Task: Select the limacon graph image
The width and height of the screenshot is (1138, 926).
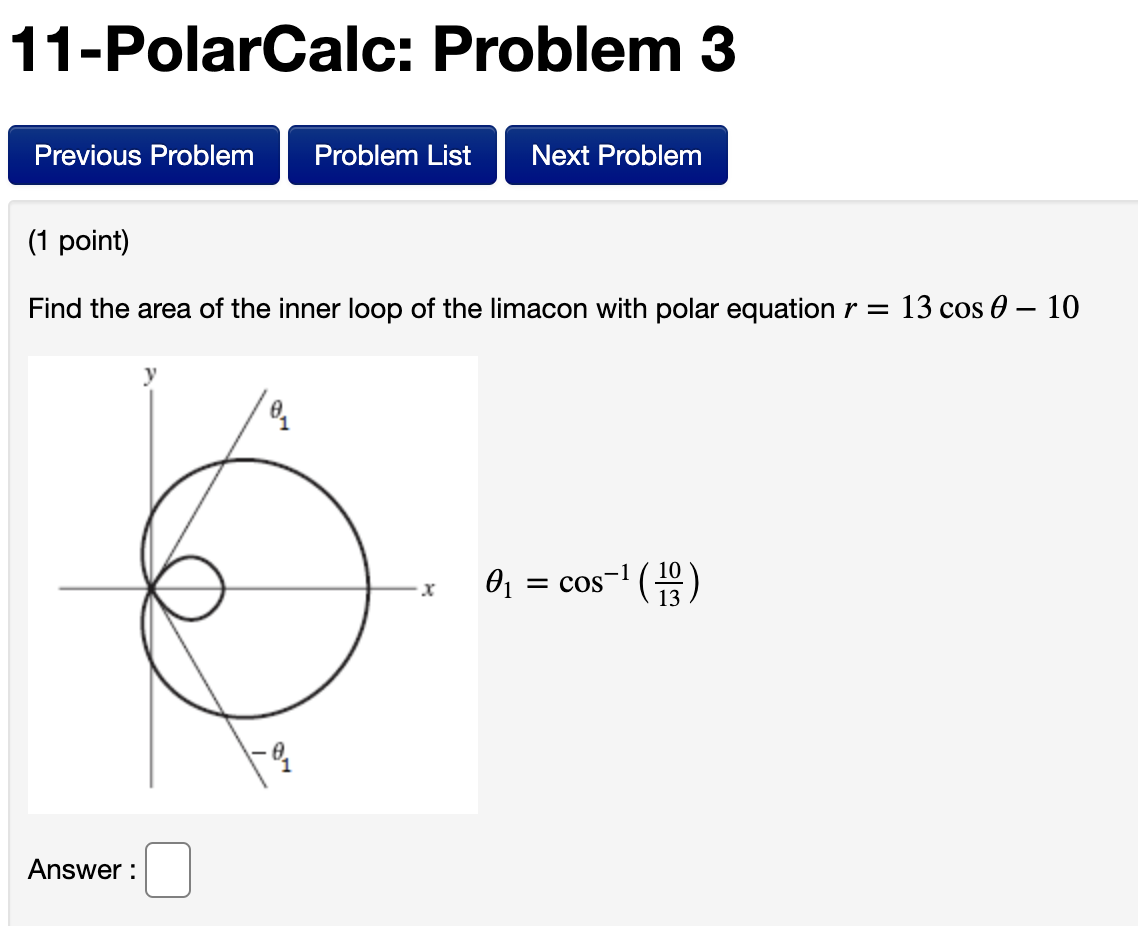Action: tap(253, 584)
